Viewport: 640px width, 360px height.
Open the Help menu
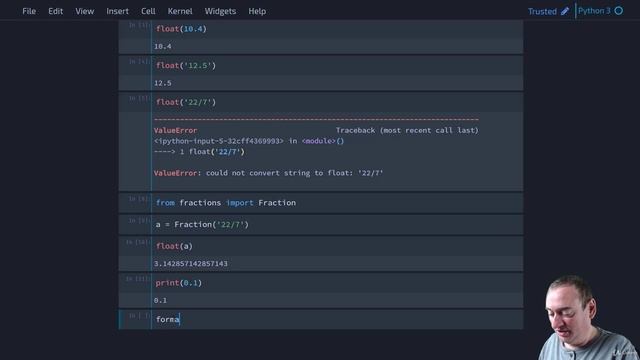point(257,11)
